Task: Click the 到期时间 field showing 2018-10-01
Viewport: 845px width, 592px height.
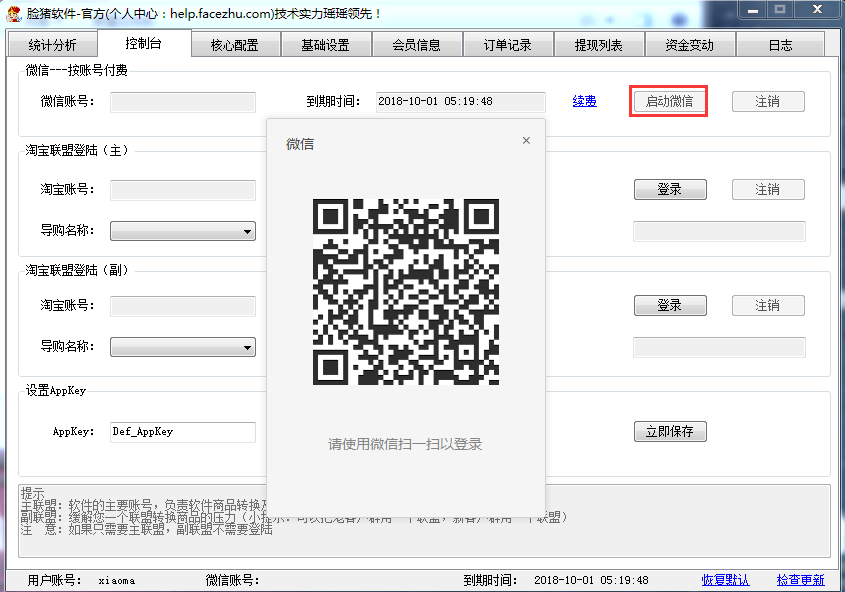Action: tap(461, 102)
